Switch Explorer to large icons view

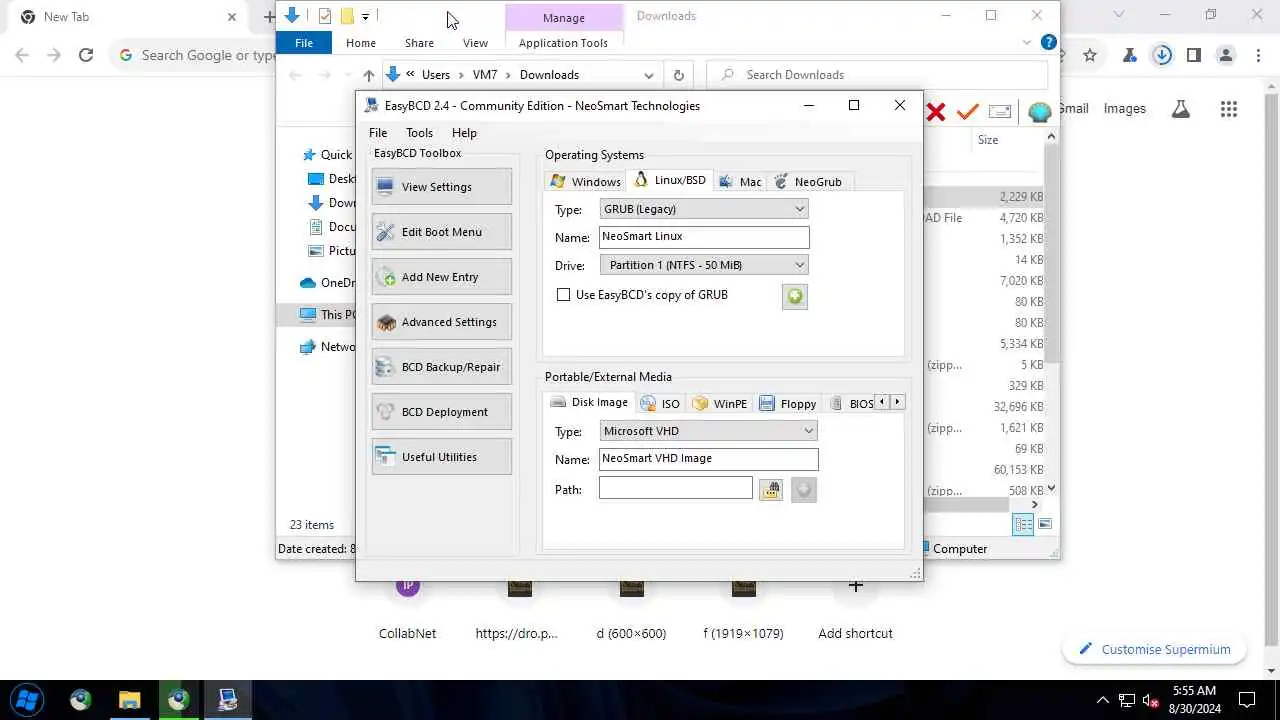coord(1045,524)
